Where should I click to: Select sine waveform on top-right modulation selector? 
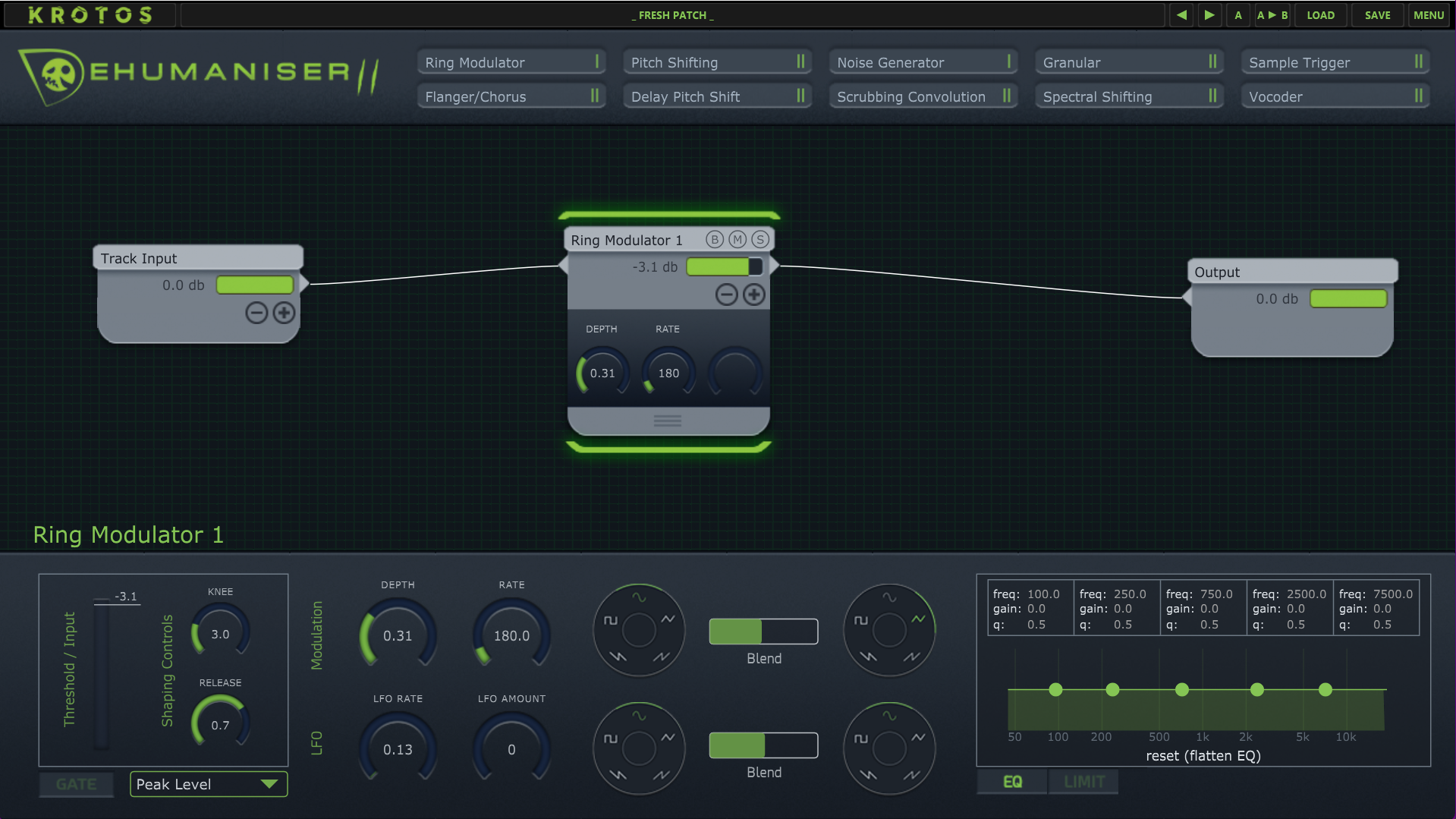(889, 597)
